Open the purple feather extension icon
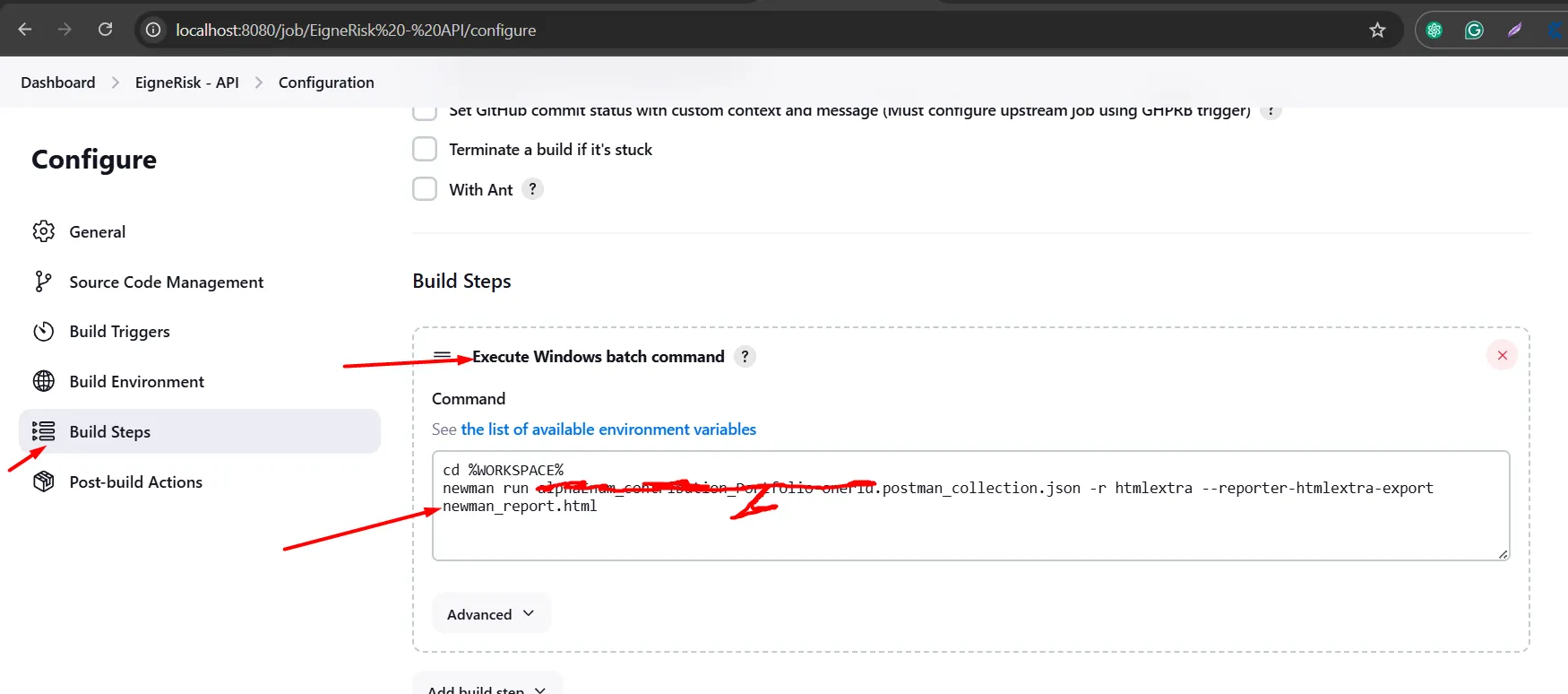This screenshot has width=1568, height=694. 1514,30
